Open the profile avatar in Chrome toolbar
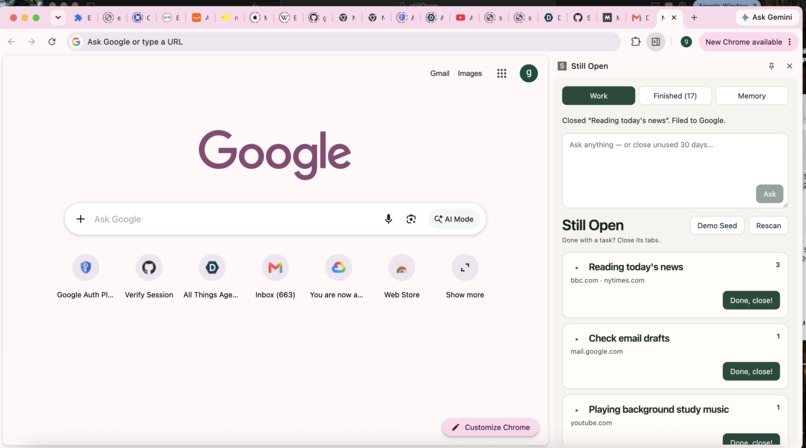806x448 pixels. 686,42
